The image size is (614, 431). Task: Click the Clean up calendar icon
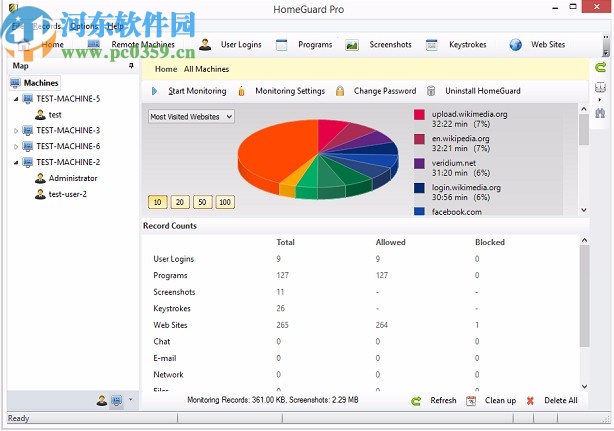coord(471,401)
